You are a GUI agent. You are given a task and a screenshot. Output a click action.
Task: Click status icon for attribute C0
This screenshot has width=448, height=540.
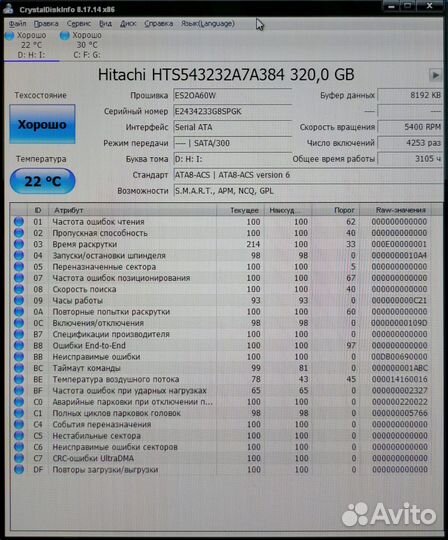pos(19,402)
